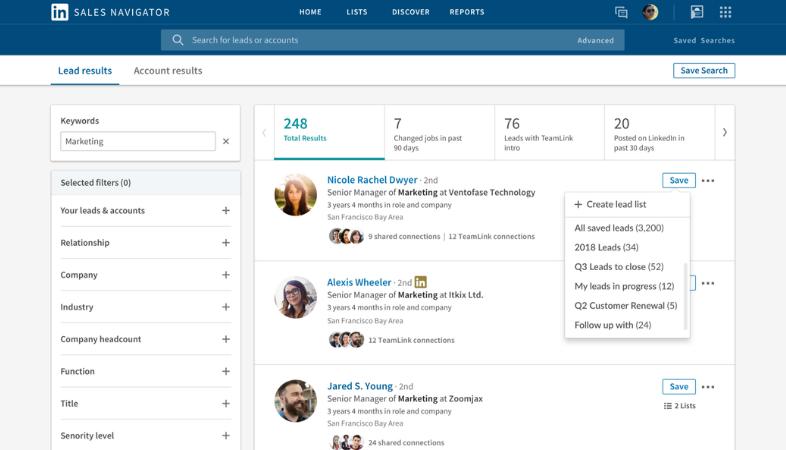Expand Your leads & accounts filter
786x450 pixels.
point(226,210)
